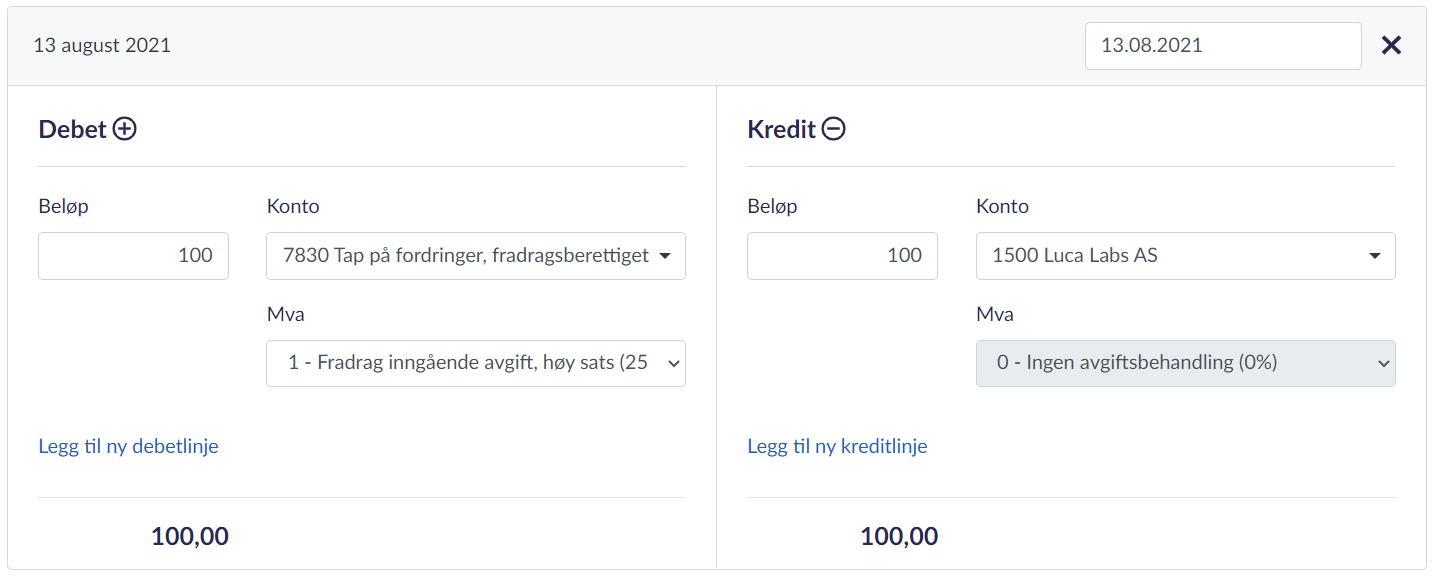Click the Kredit section heading

pos(781,129)
